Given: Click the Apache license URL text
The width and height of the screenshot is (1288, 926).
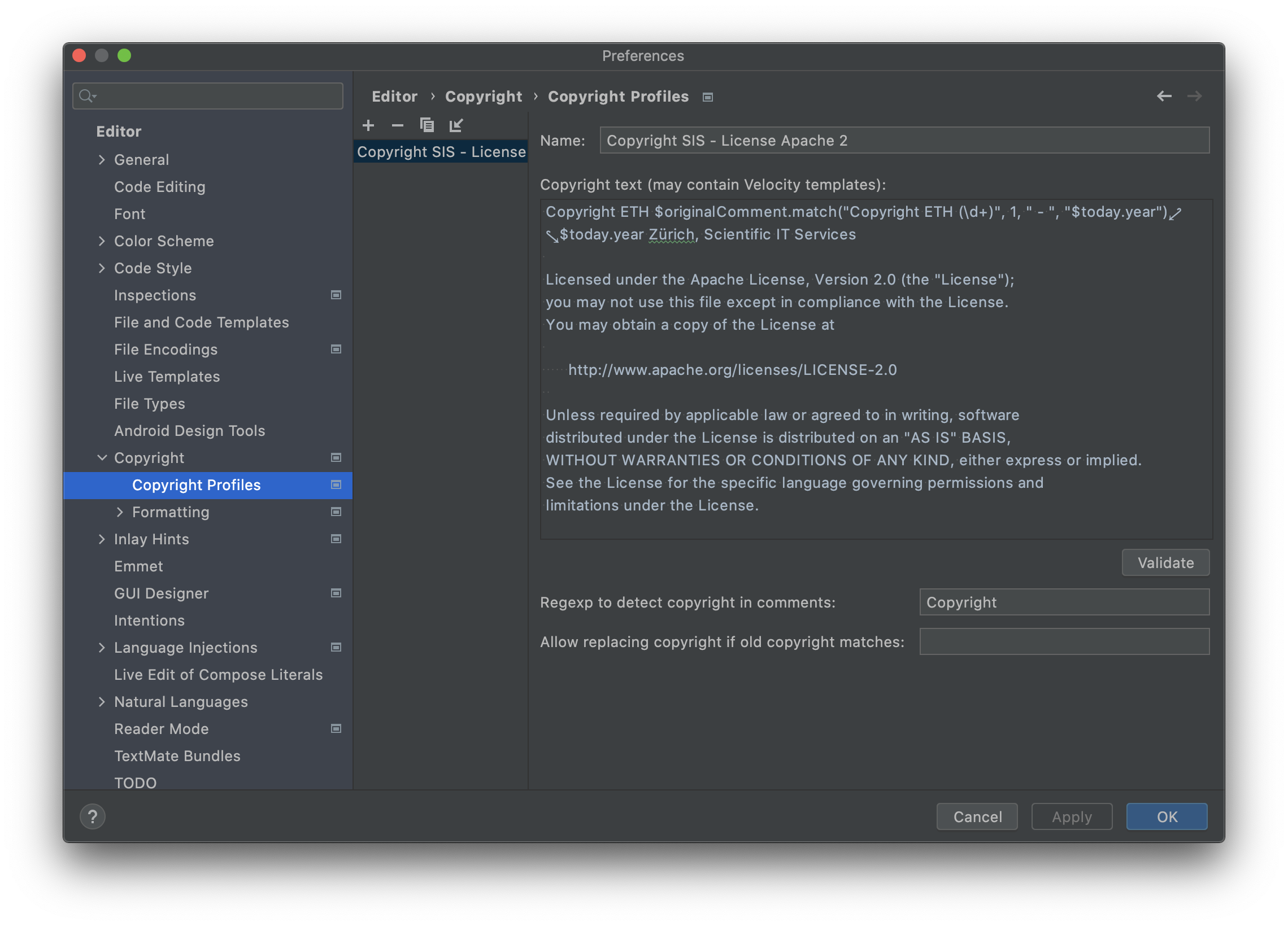Looking at the screenshot, I should pyautogui.click(x=732, y=370).
